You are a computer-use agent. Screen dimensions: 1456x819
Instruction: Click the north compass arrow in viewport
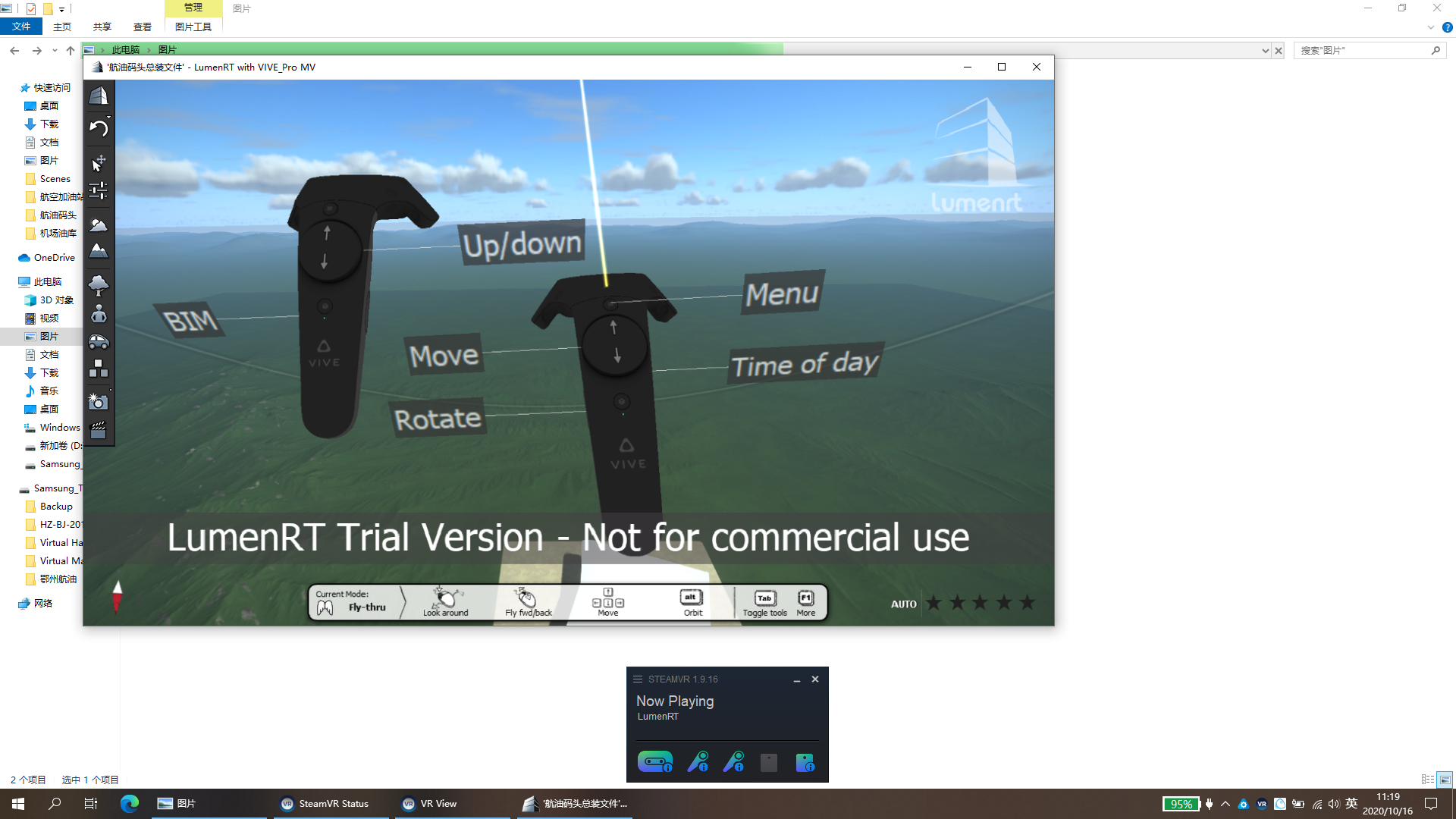(x=117, y=596)
